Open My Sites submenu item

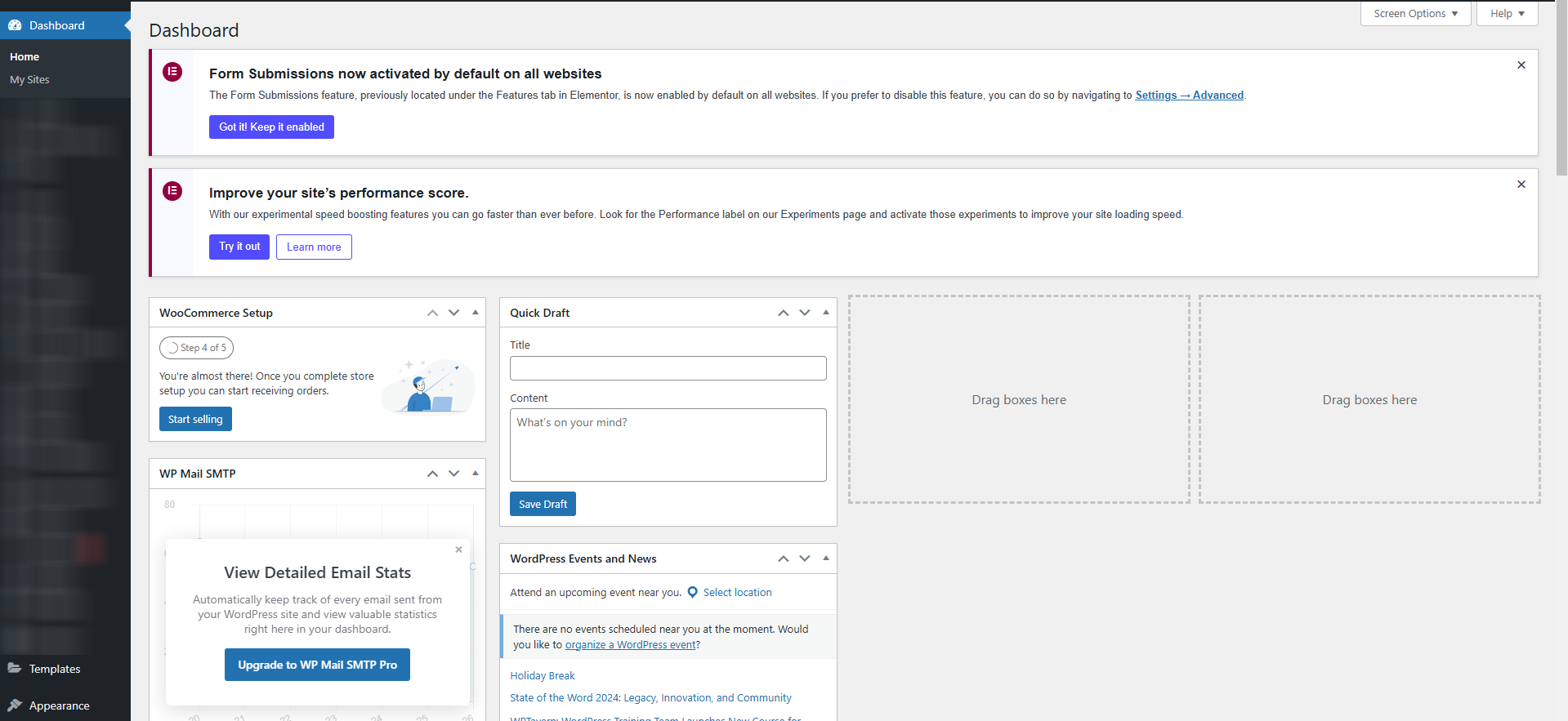point(29,80)
